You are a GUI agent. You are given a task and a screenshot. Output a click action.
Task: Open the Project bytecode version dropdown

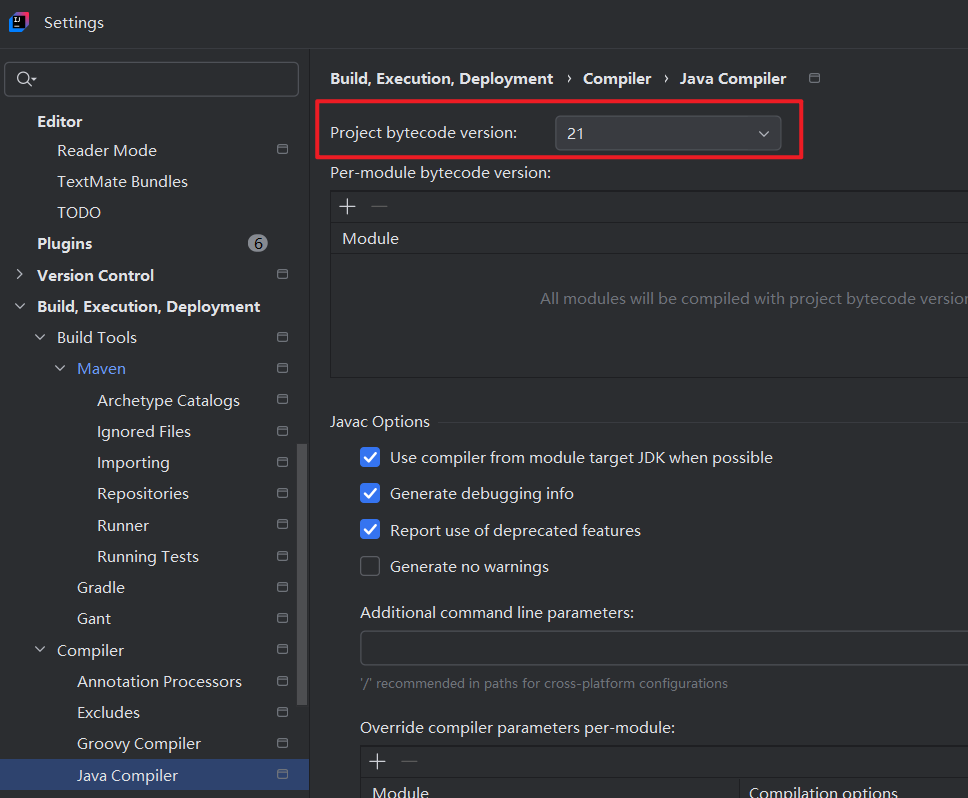668,133
